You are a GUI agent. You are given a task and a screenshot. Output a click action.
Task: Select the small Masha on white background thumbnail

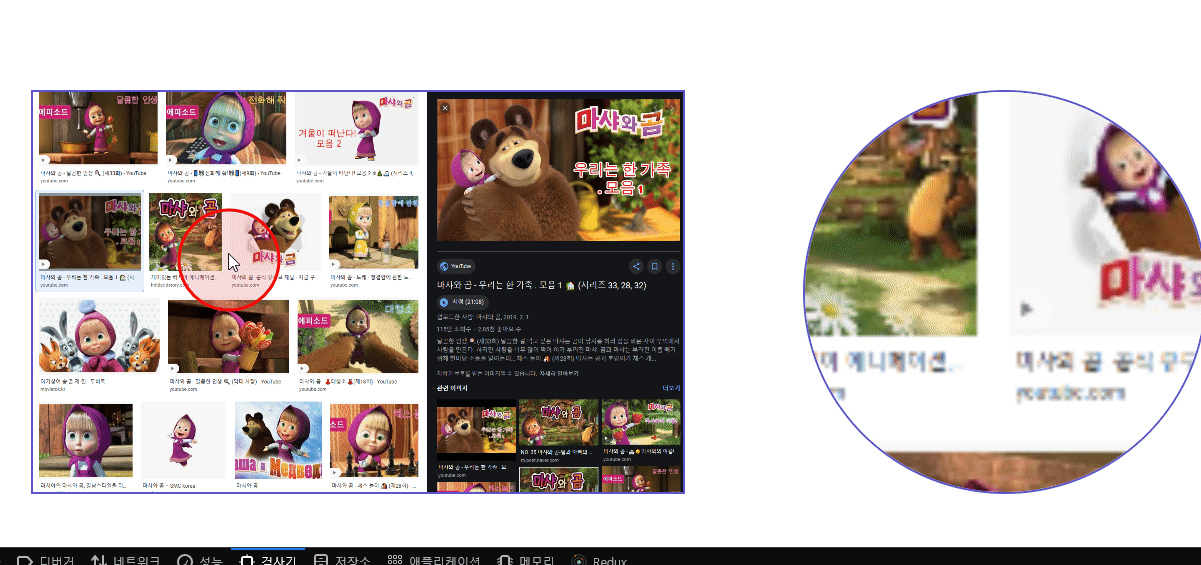tap(183, 440)
